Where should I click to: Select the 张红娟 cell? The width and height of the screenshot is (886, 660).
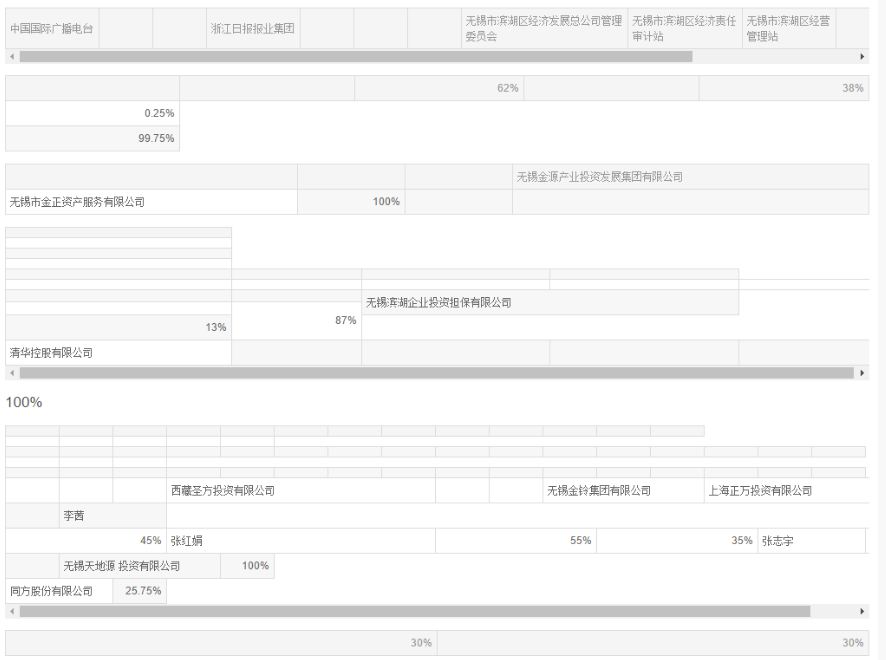coord(301,541)
